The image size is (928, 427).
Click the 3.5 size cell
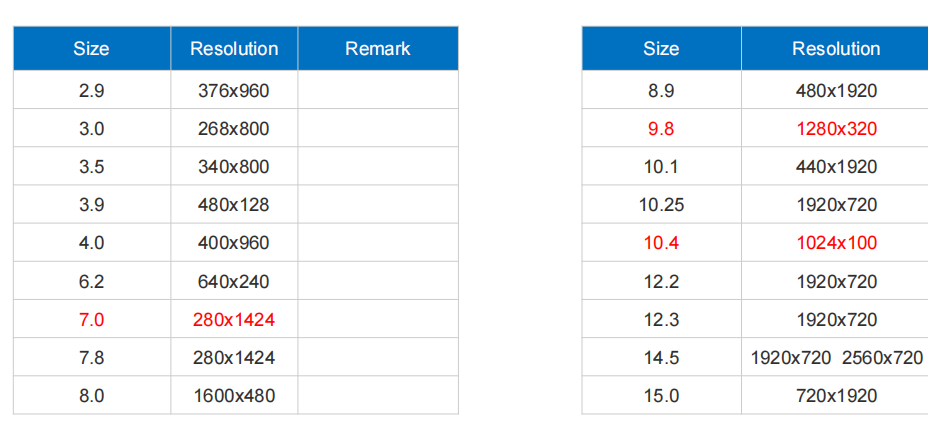[91, 167]
